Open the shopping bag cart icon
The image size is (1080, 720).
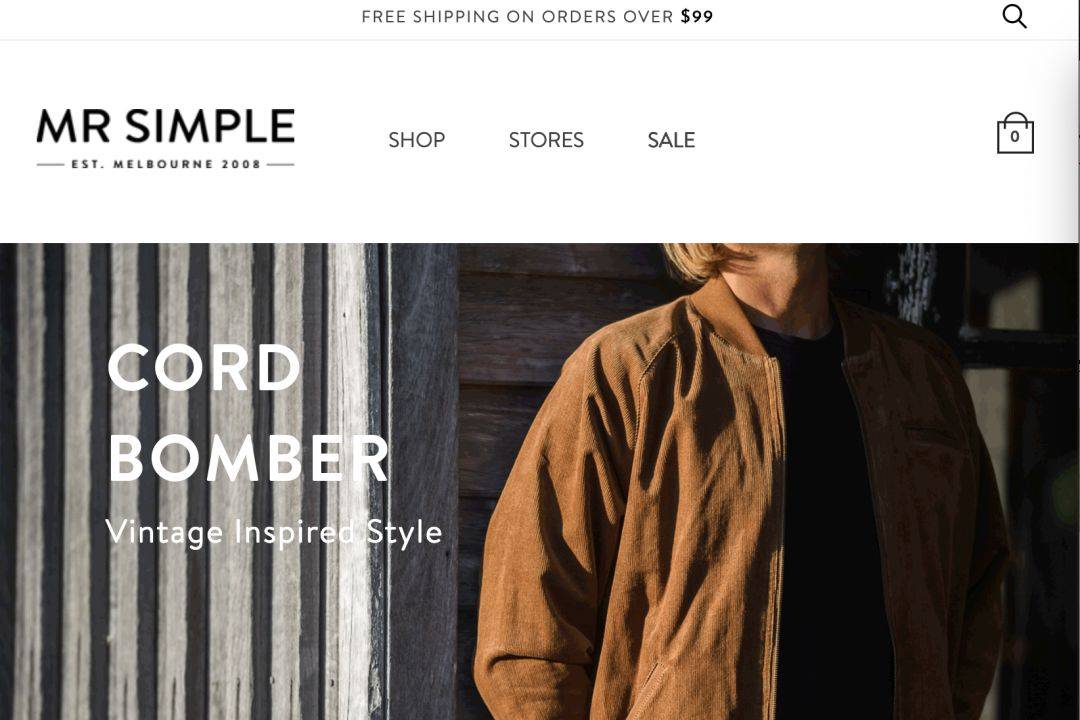(1015, 133)
